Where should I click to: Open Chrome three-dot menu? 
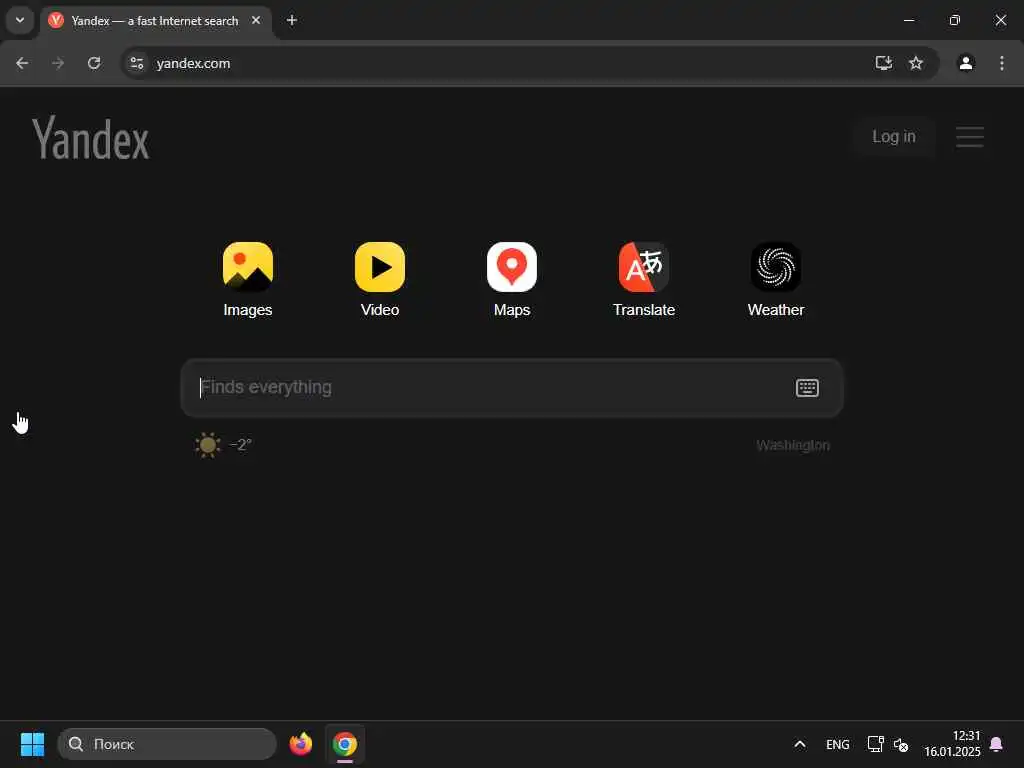click(x=1002, y=63)
